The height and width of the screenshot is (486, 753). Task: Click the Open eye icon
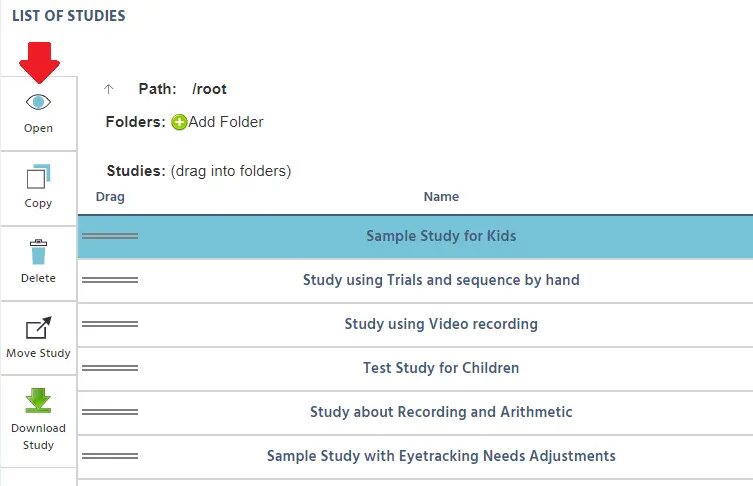point(38,102)
